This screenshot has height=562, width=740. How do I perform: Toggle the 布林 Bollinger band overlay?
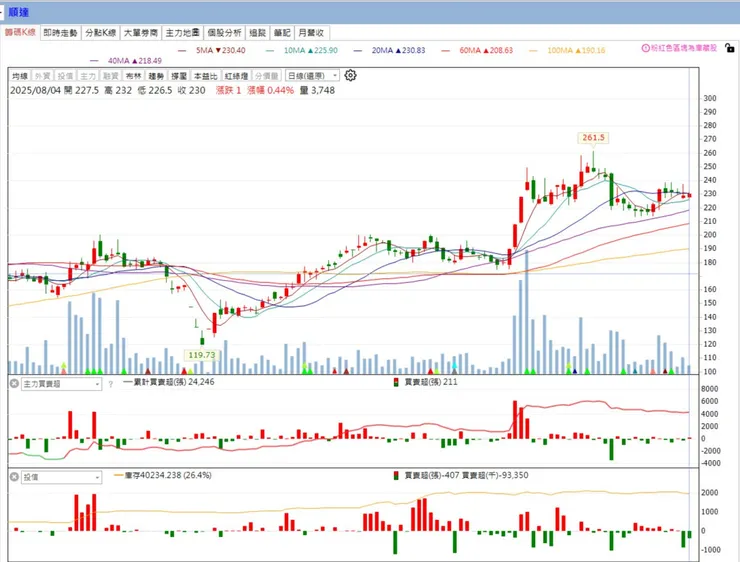click(x=133, y=75)
